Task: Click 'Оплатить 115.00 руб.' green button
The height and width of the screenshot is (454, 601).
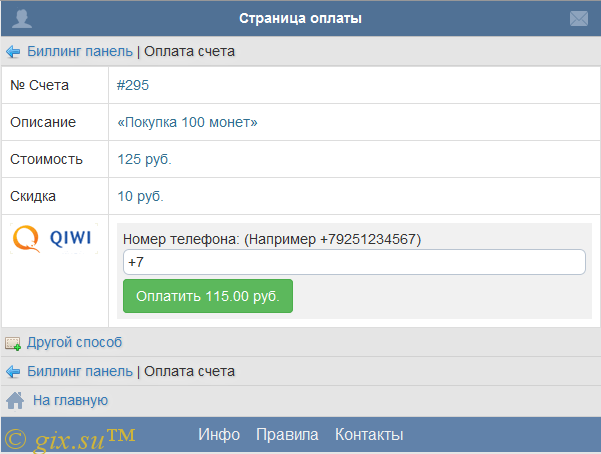Action: (208, 296)
